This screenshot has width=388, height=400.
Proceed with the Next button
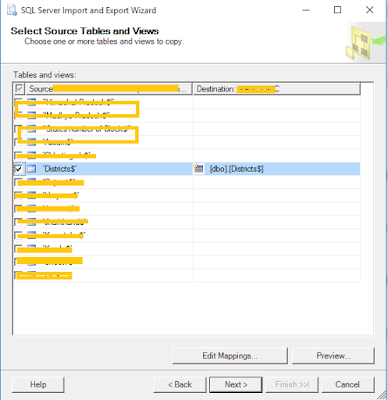(236, 385)
